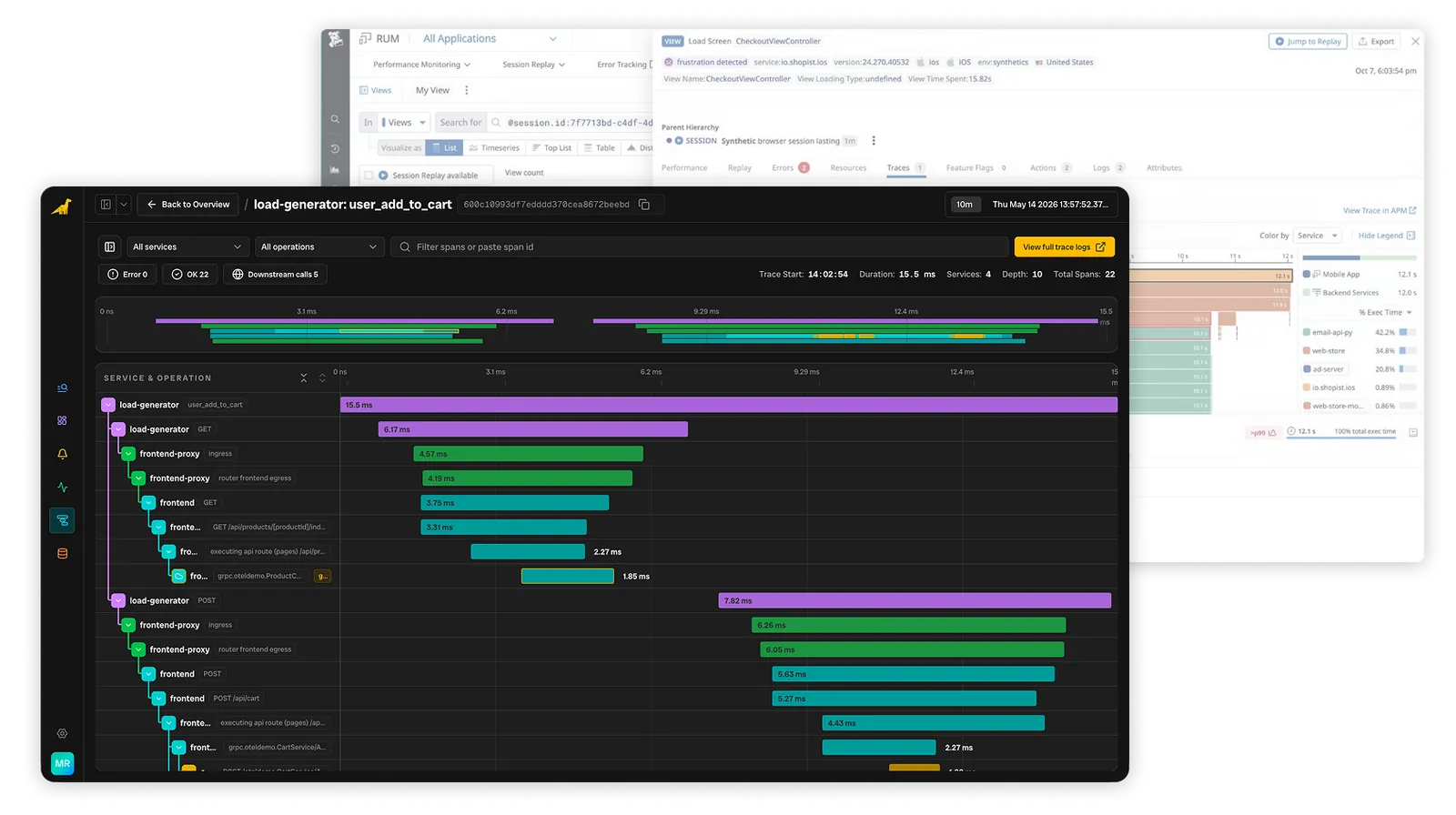The height and width of the screenshot is (815, 1456).
Task: Open recent history icon in RUM sidebar
Action: tap(335, 148)
